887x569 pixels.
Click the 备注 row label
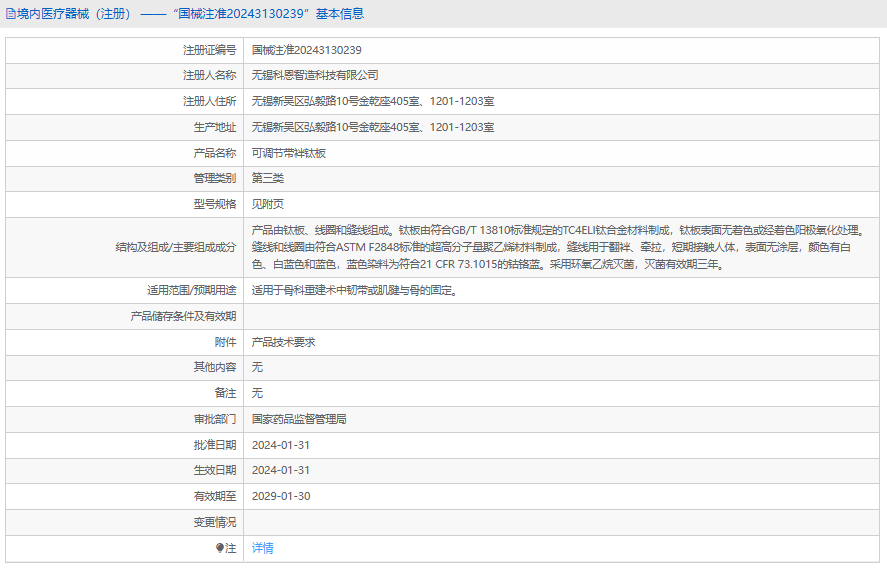point(226,393)
